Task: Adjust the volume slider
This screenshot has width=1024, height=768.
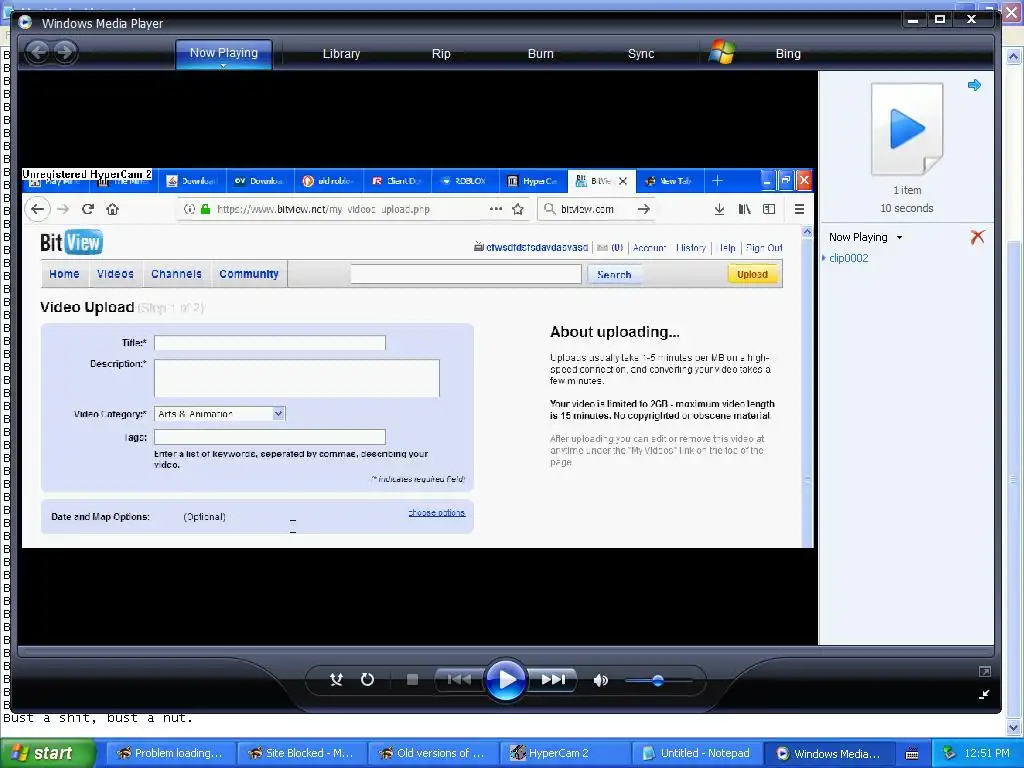Action: 658,680
